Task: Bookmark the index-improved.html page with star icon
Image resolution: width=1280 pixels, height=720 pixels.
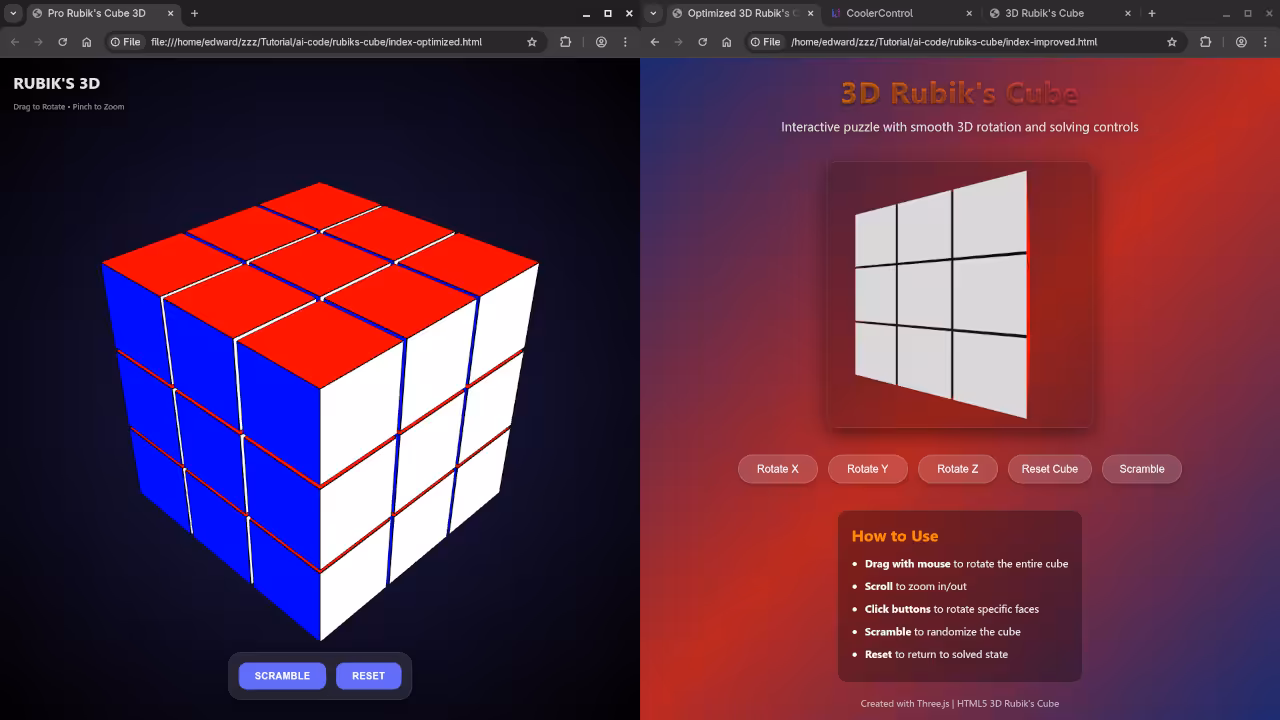Action: (1172, 42)
